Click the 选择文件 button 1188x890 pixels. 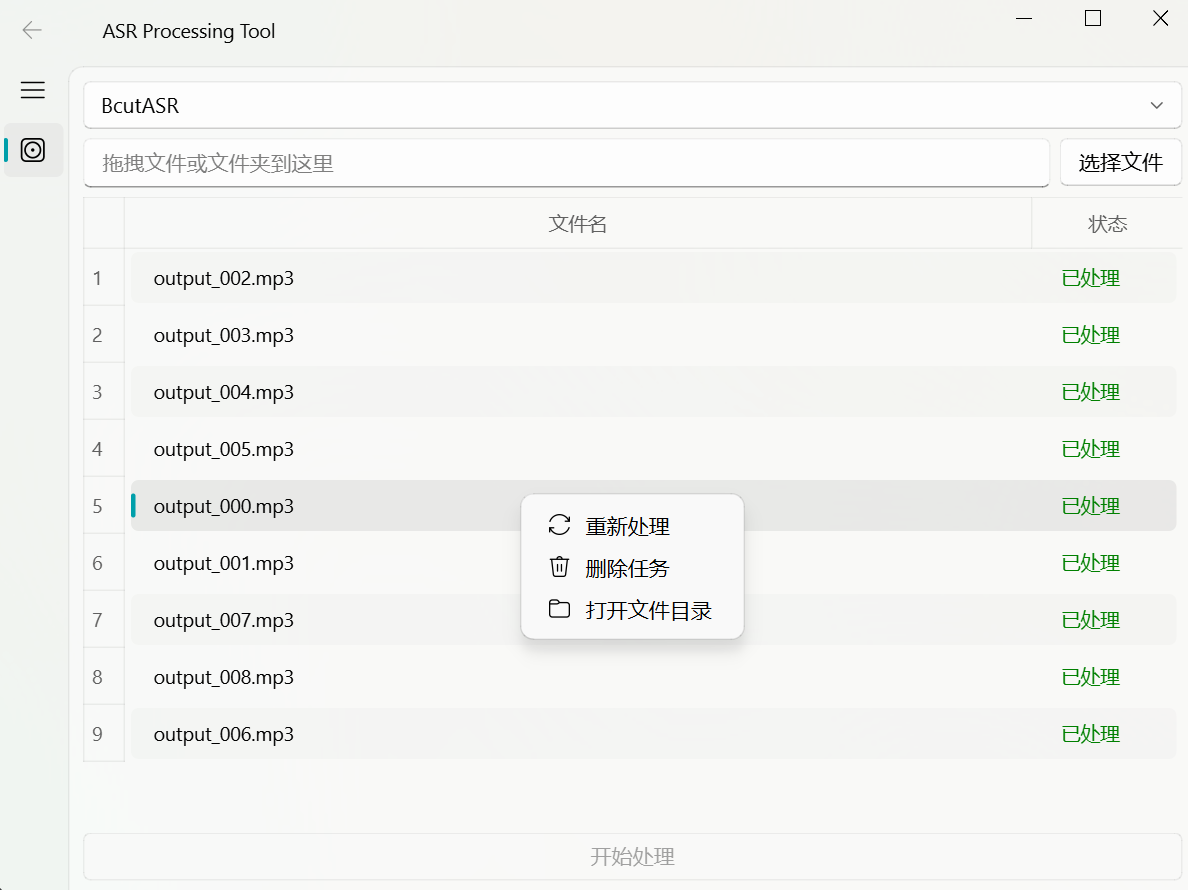tap(1121, 162)
